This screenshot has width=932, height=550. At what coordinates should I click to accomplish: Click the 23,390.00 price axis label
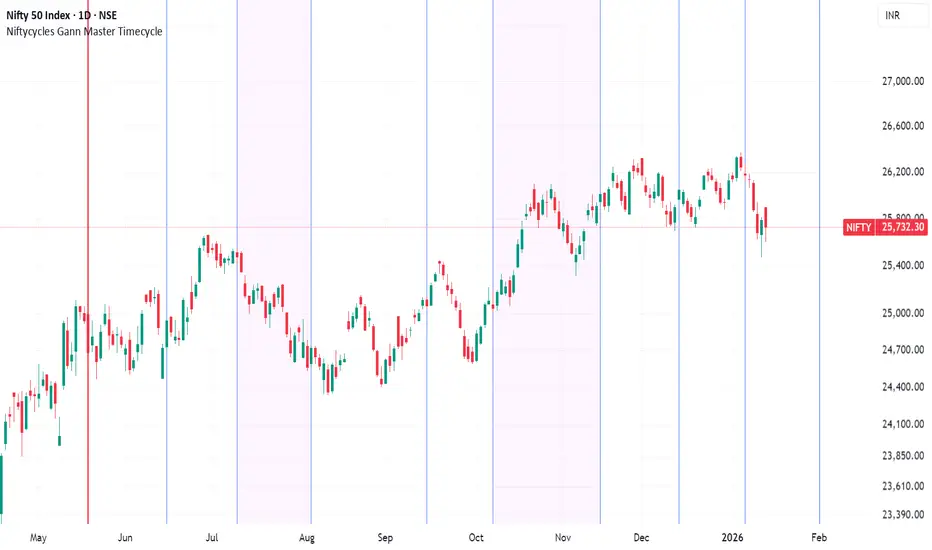click(x=903, y=514)
